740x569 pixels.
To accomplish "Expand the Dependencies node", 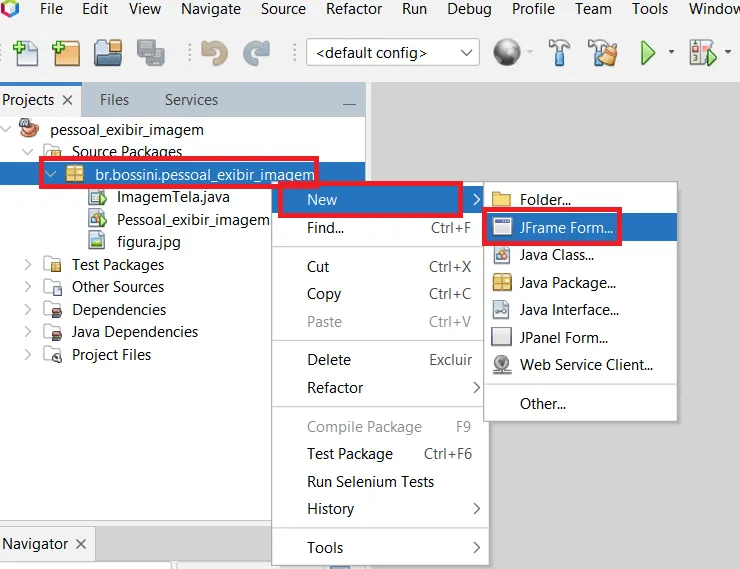I will click(x=28, y=310).
